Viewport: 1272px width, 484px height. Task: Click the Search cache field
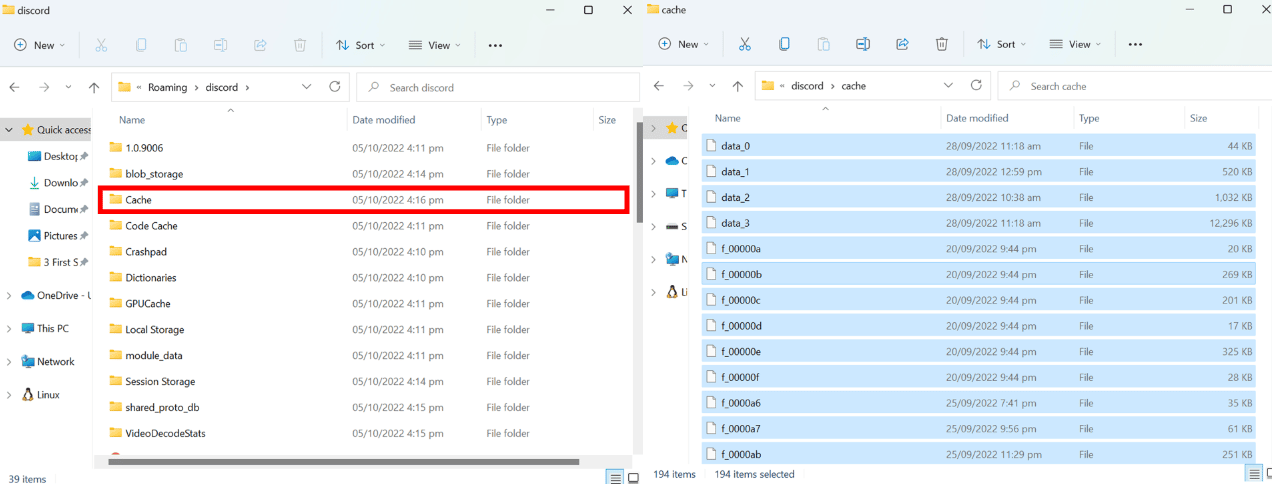coord(1136,86)
